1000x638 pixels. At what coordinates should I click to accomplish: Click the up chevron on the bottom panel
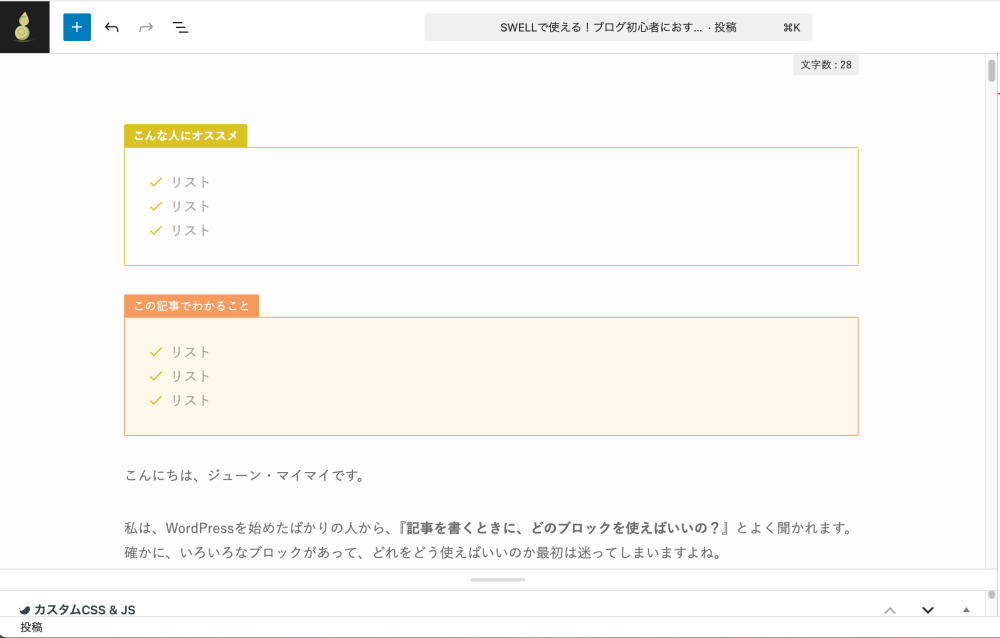click(890, 609)
